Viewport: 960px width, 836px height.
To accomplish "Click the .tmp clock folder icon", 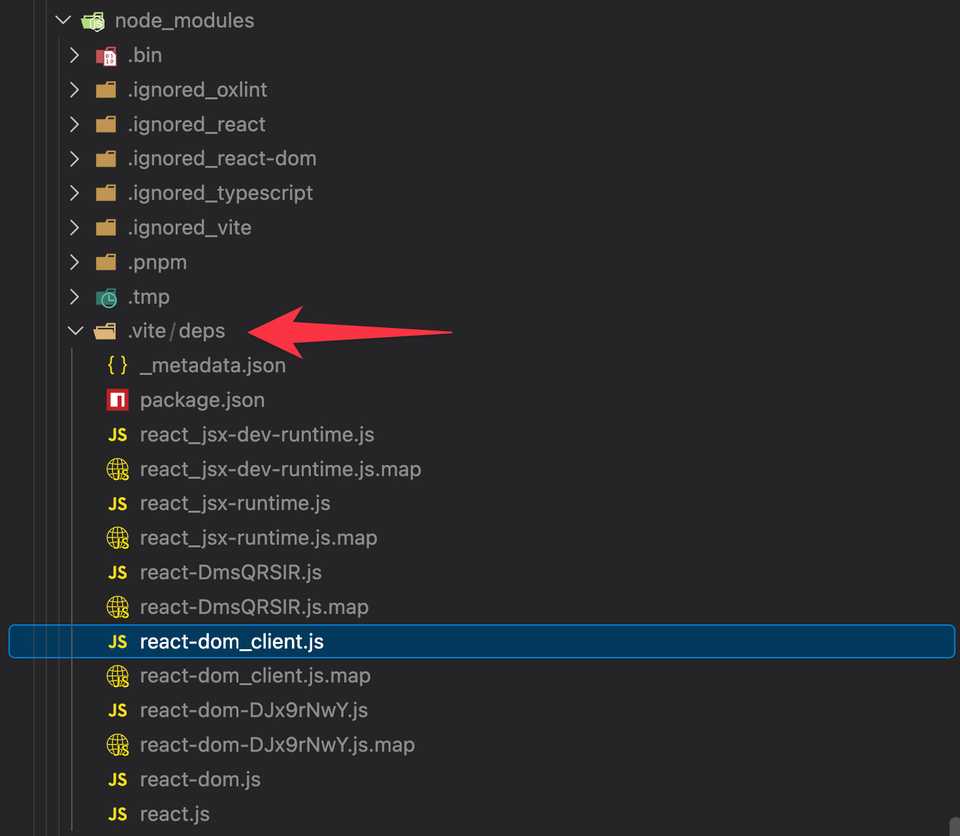I will [106, 297].
